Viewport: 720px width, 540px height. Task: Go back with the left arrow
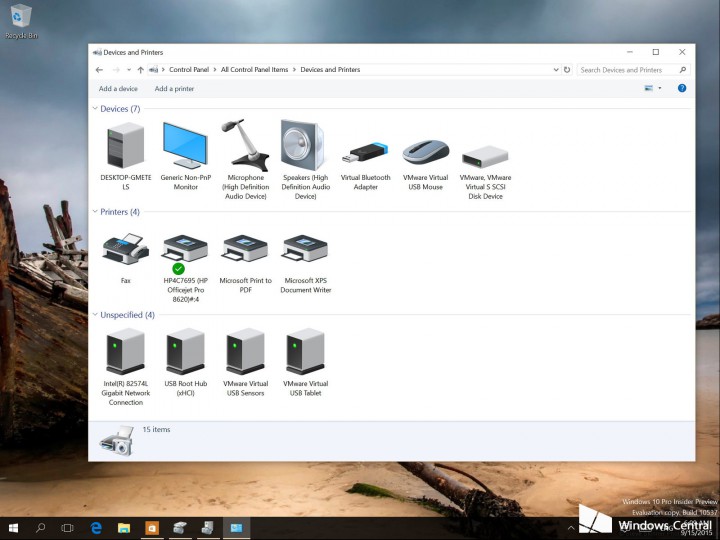(x=99, y=70)
